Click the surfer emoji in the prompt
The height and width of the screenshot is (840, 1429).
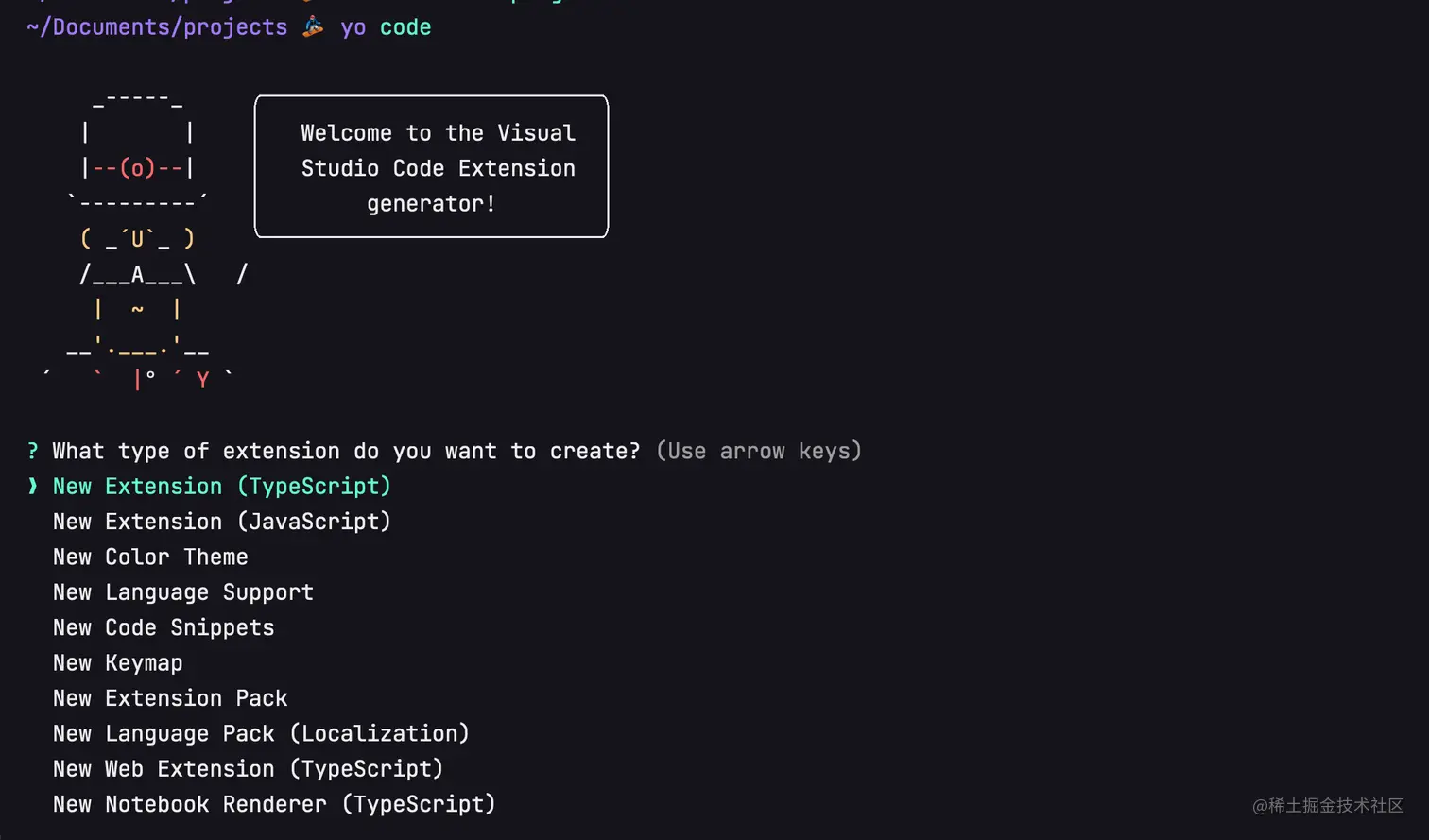(313, 26)
